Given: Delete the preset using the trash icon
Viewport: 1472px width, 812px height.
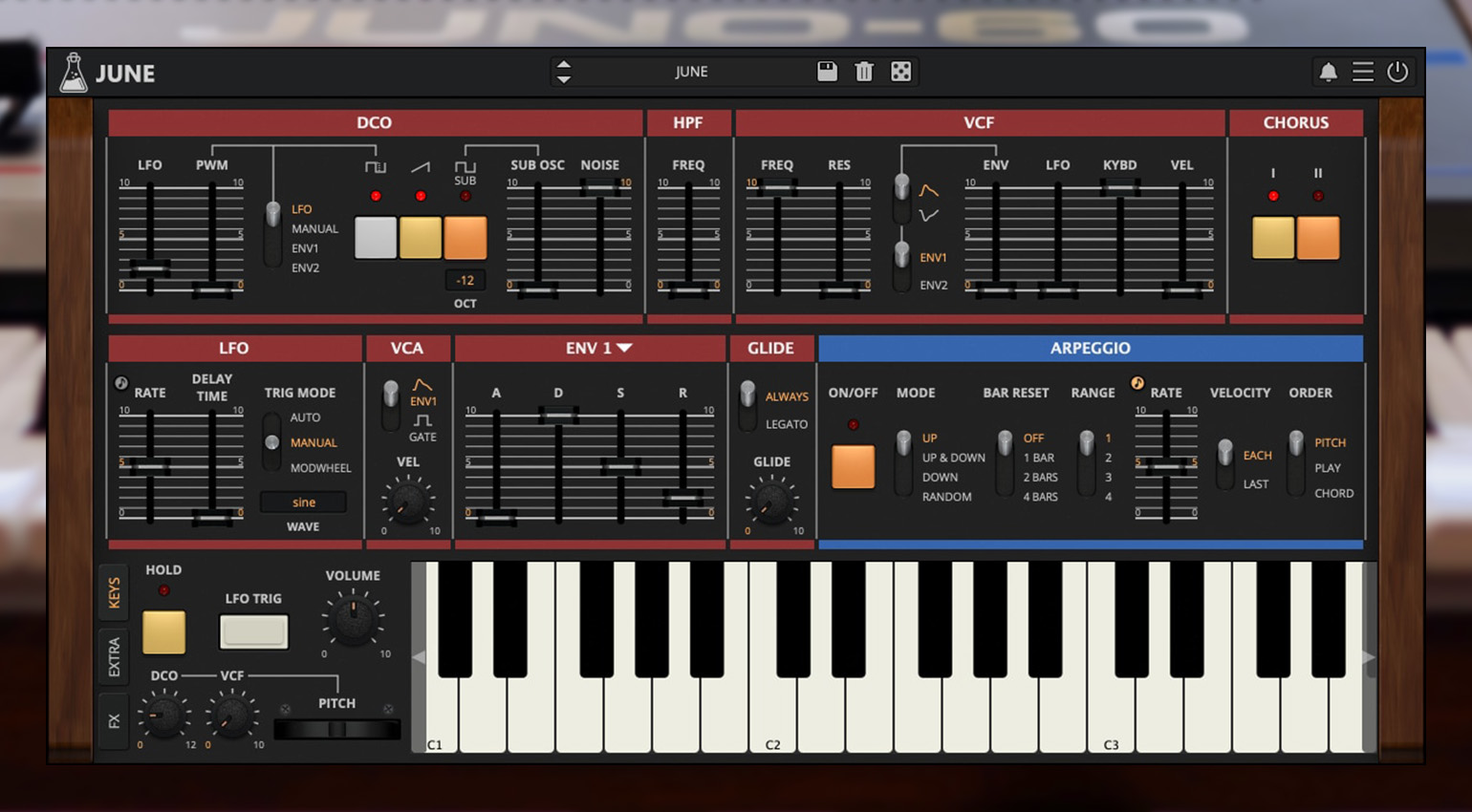Looking at the screenshot, I should (x=864, y=72).
